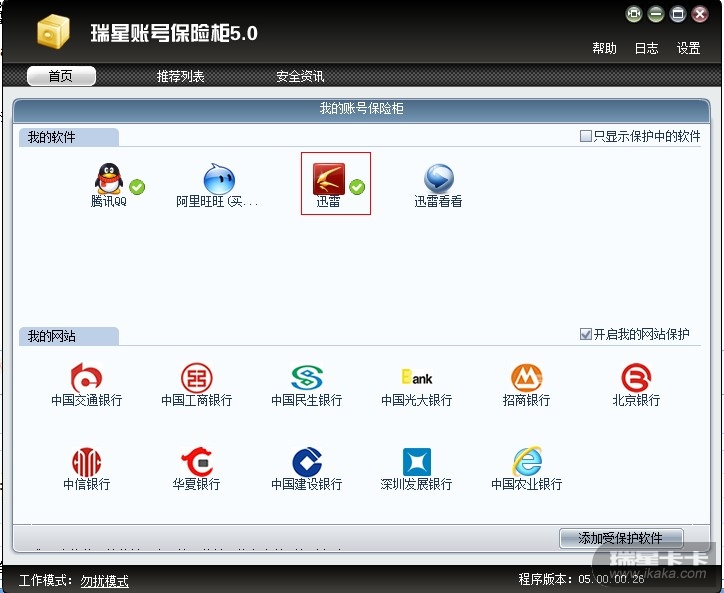This screenshot has width=724, height=593.
Task: Maximize the window using square button
Action: click(x=678, y=14)
